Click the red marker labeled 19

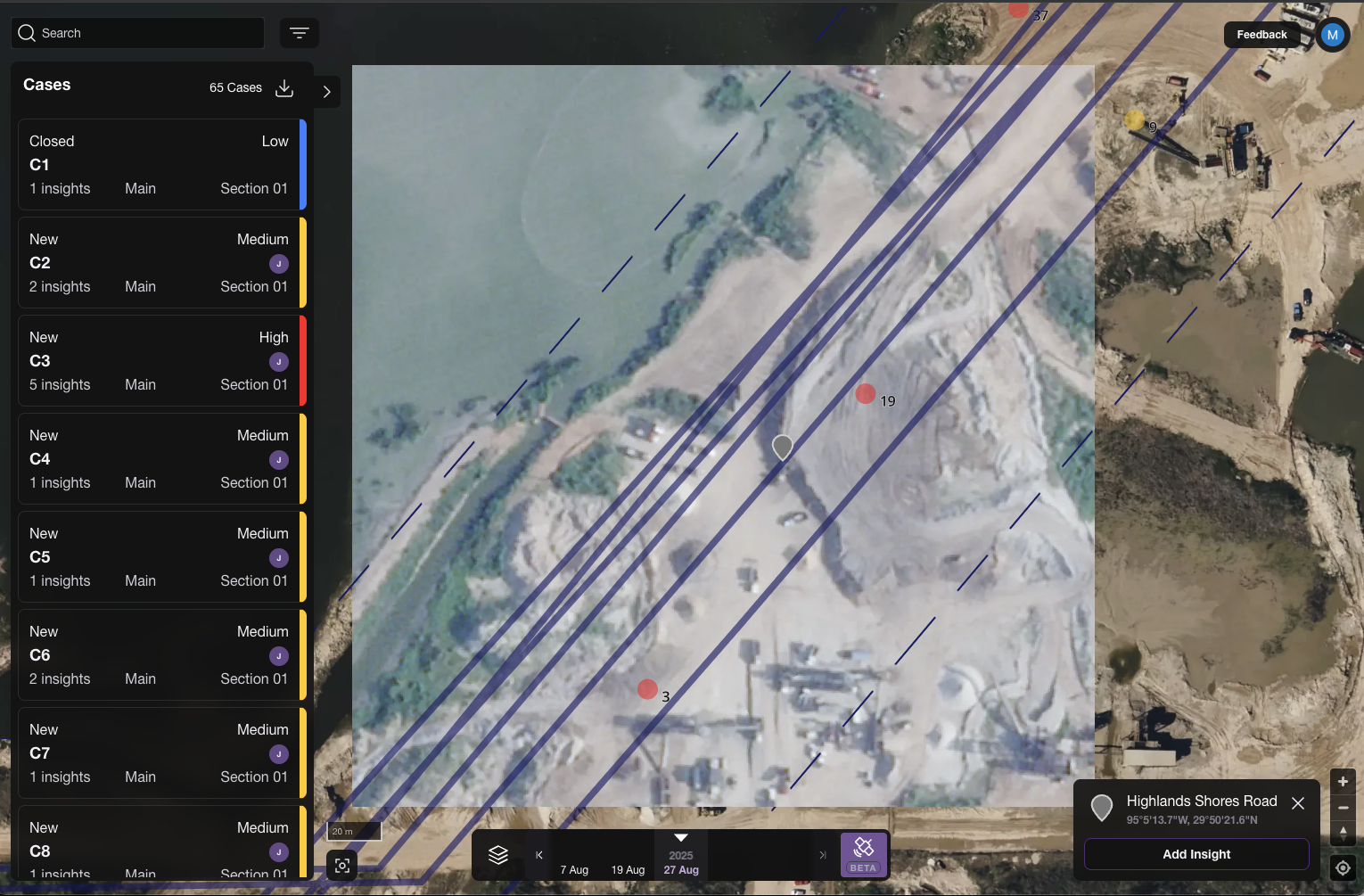tap(865, 393)
